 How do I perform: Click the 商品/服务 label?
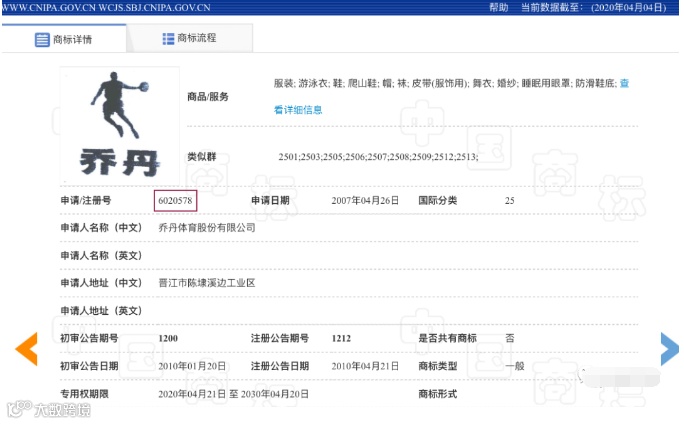pyautogui.click(x=208, y=97)
